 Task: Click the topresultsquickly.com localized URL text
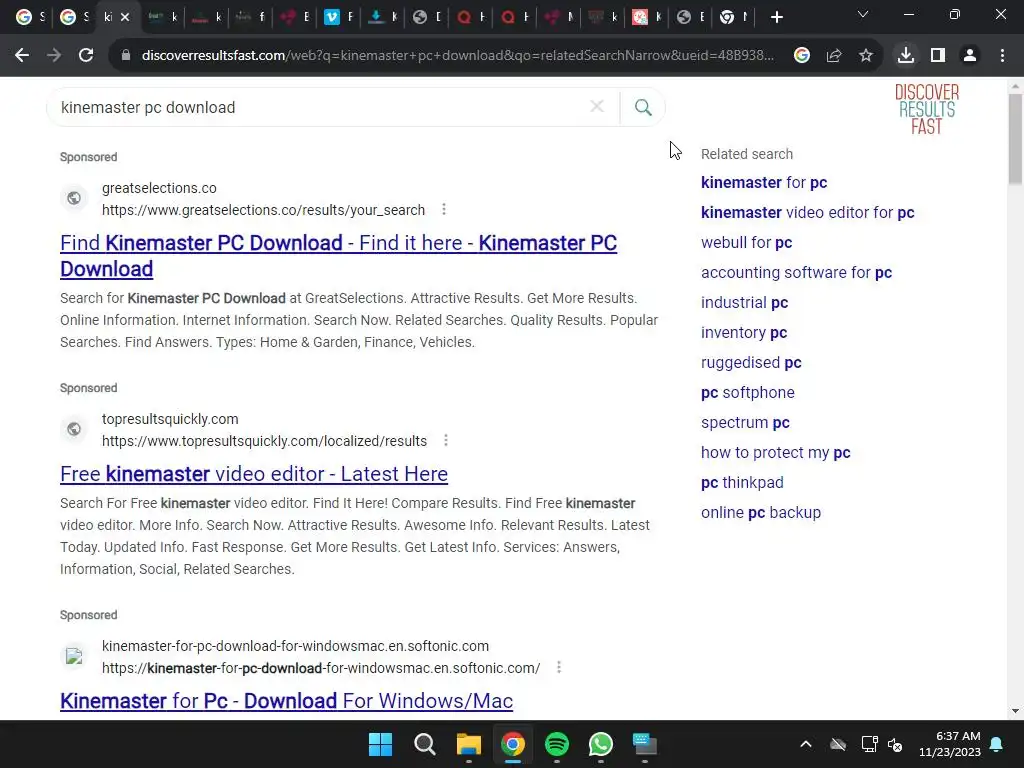264,441
